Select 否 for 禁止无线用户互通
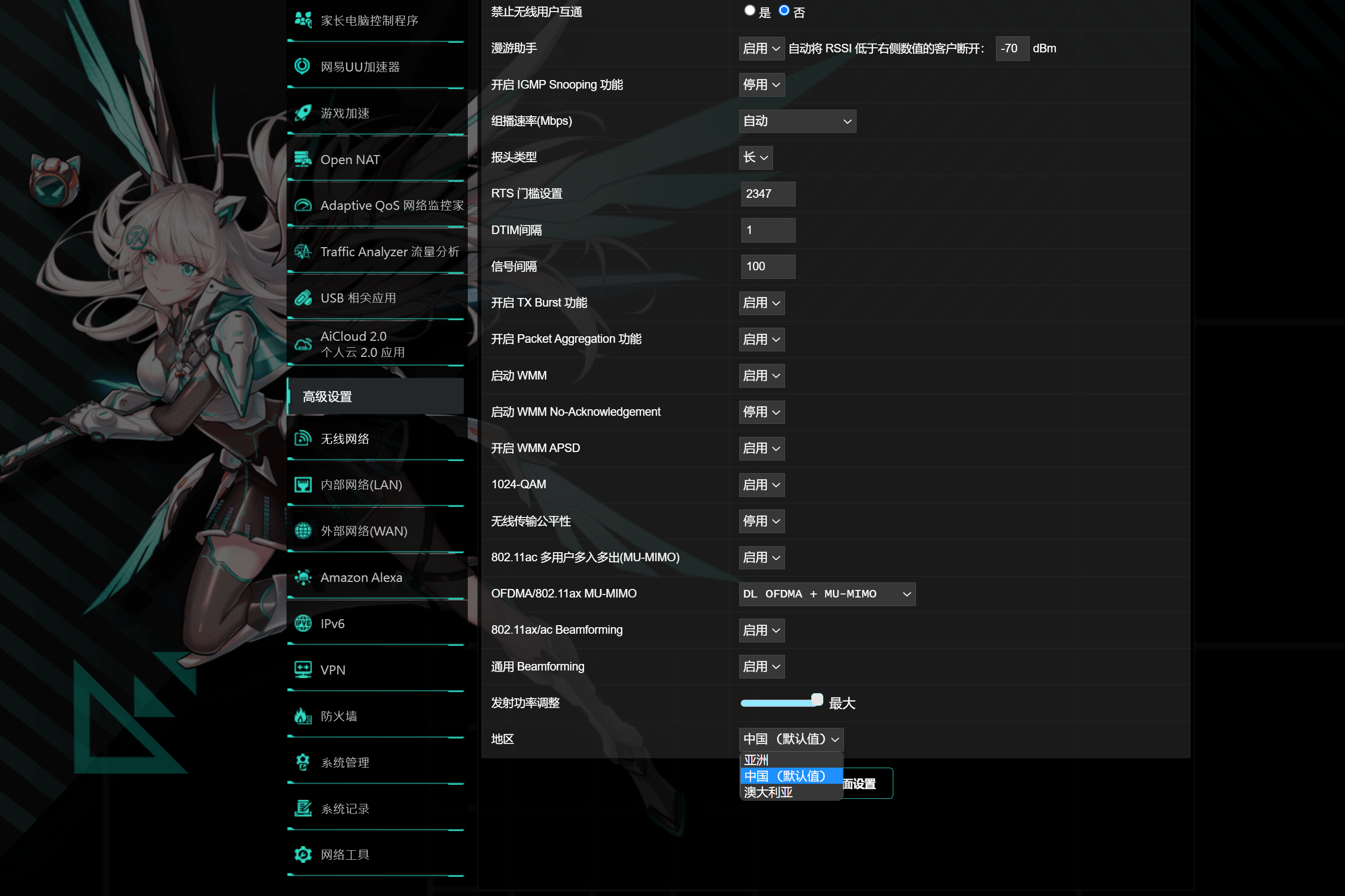Screen dimensions: 1345x896 coord(784,11)
